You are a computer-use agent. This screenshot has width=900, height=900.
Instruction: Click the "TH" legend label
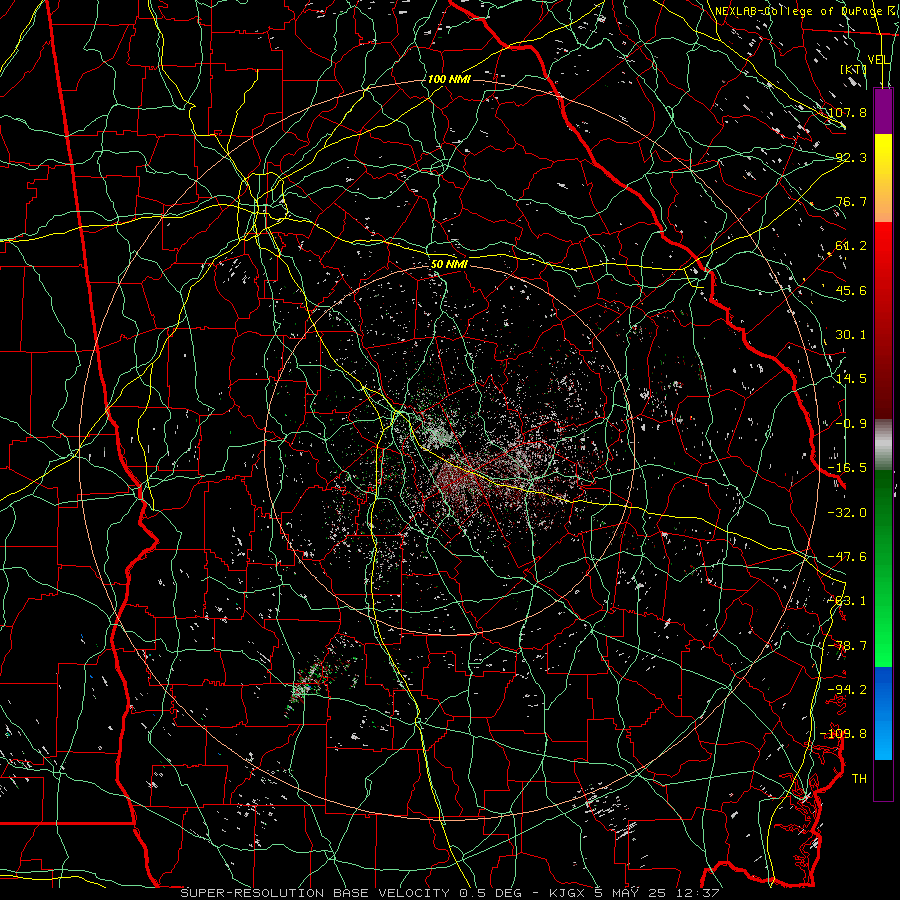click(859, 779)
